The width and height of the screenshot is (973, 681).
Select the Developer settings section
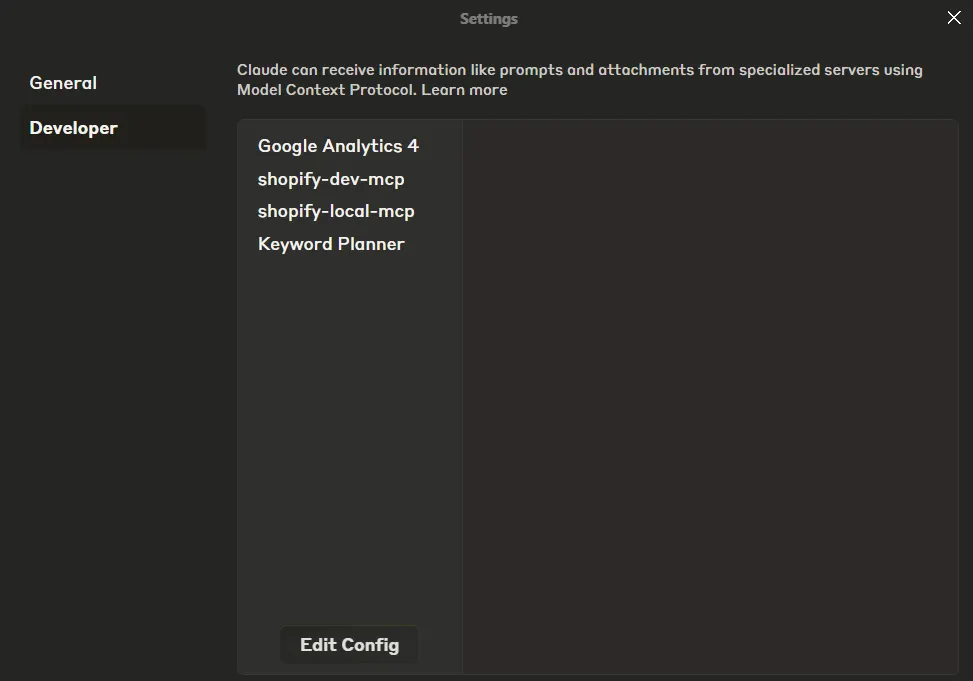(113, 127)
